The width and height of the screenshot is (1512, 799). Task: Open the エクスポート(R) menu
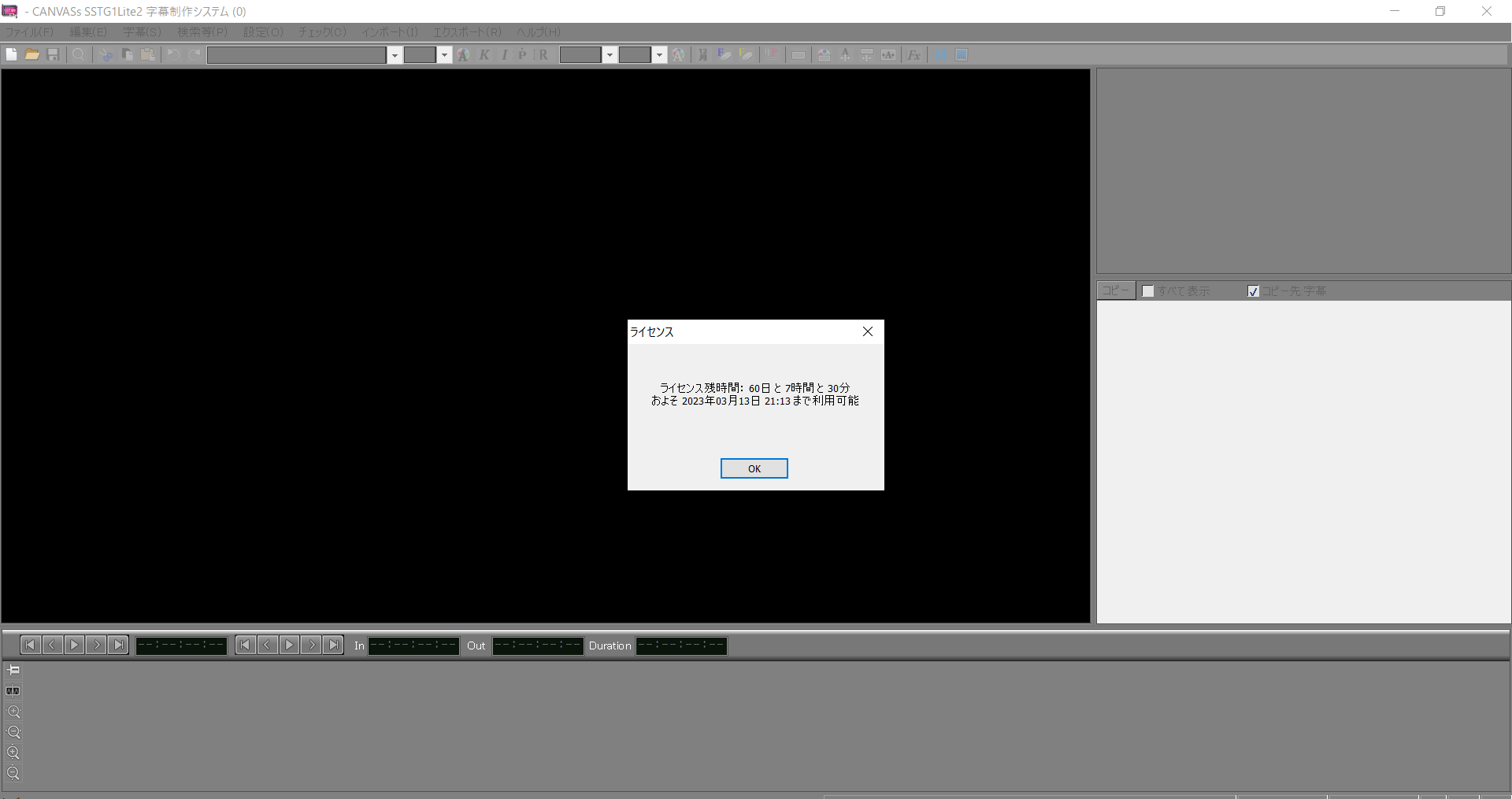point(466,32)
